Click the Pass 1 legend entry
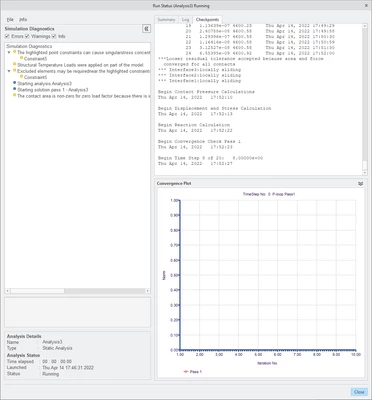Viewport: 372px width, 400px height. click(192, 371)
